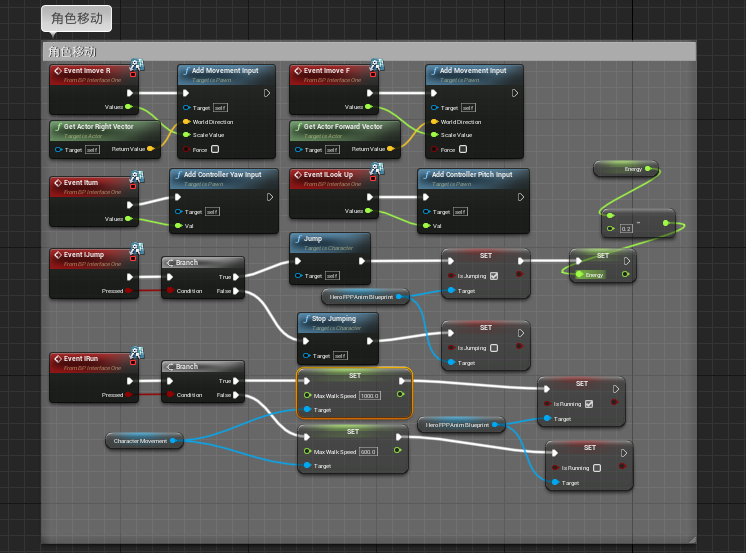Image resolution: width=746 pixels, height=553 pixels.
Task: Toggle Force checkbox on right Add Movement Input
Action: click(x=463, y=149)
